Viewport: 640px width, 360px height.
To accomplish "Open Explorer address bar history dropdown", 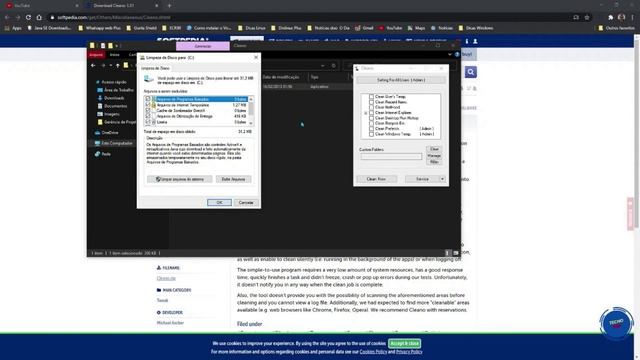I will pyautogui.click(x=323, y=65).
